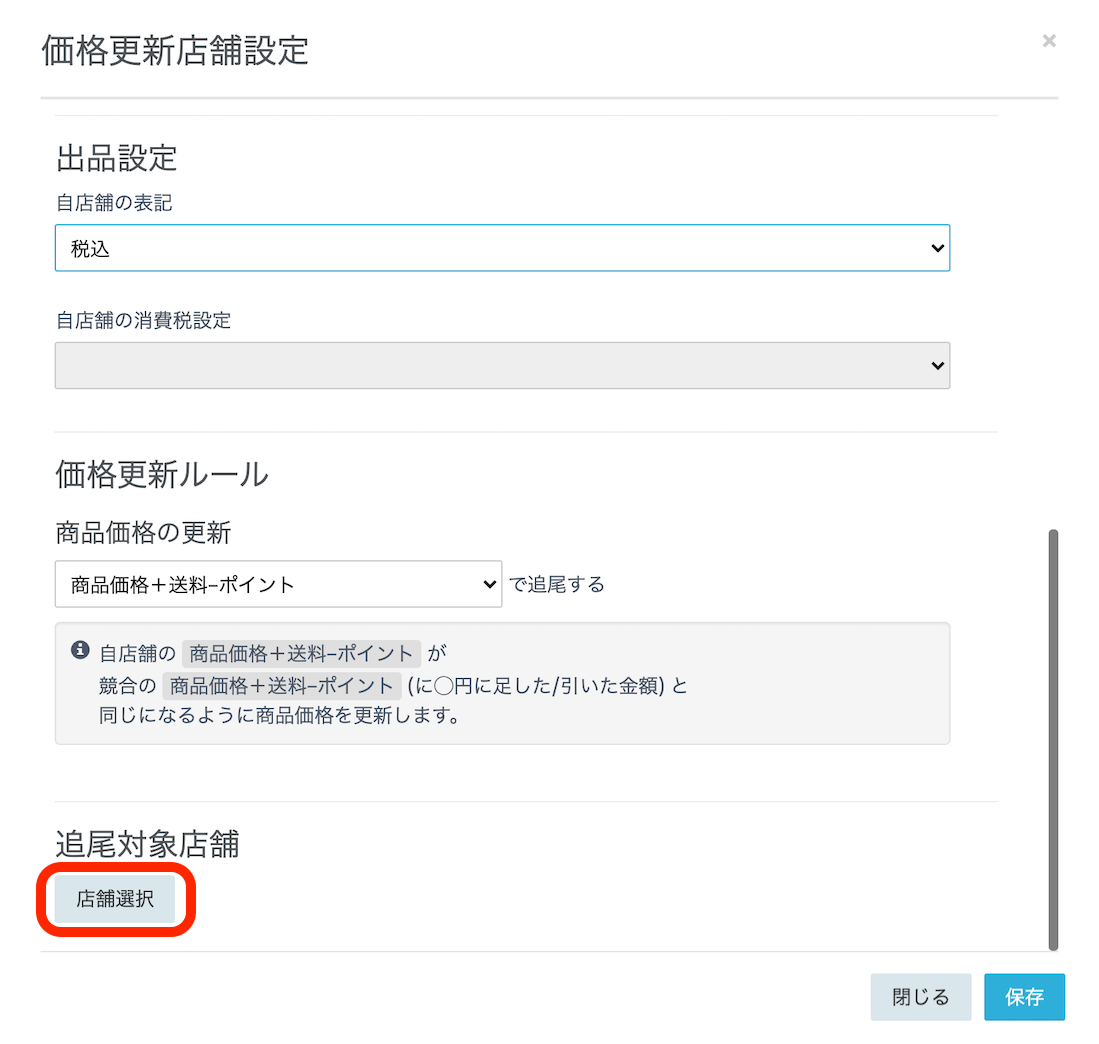Open the 自店舗の消費税設定 dropdown
The image size is (1099, 1044).
(502, 366)
